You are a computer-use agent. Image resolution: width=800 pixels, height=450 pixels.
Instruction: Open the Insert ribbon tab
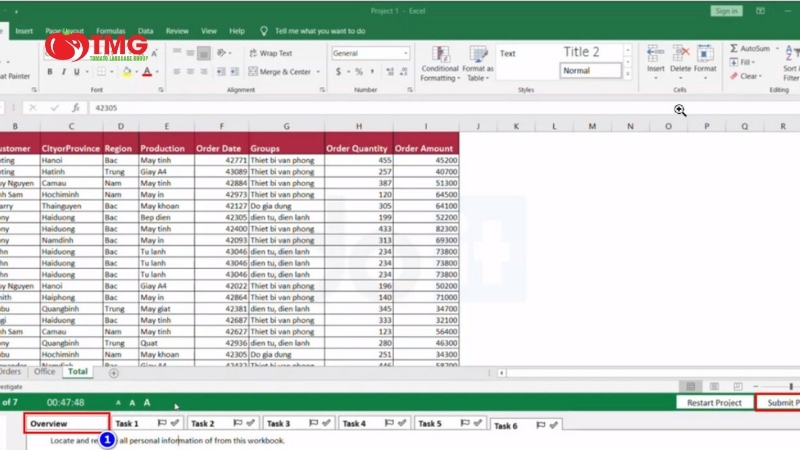pyautogui.click(x=24, y=31)
